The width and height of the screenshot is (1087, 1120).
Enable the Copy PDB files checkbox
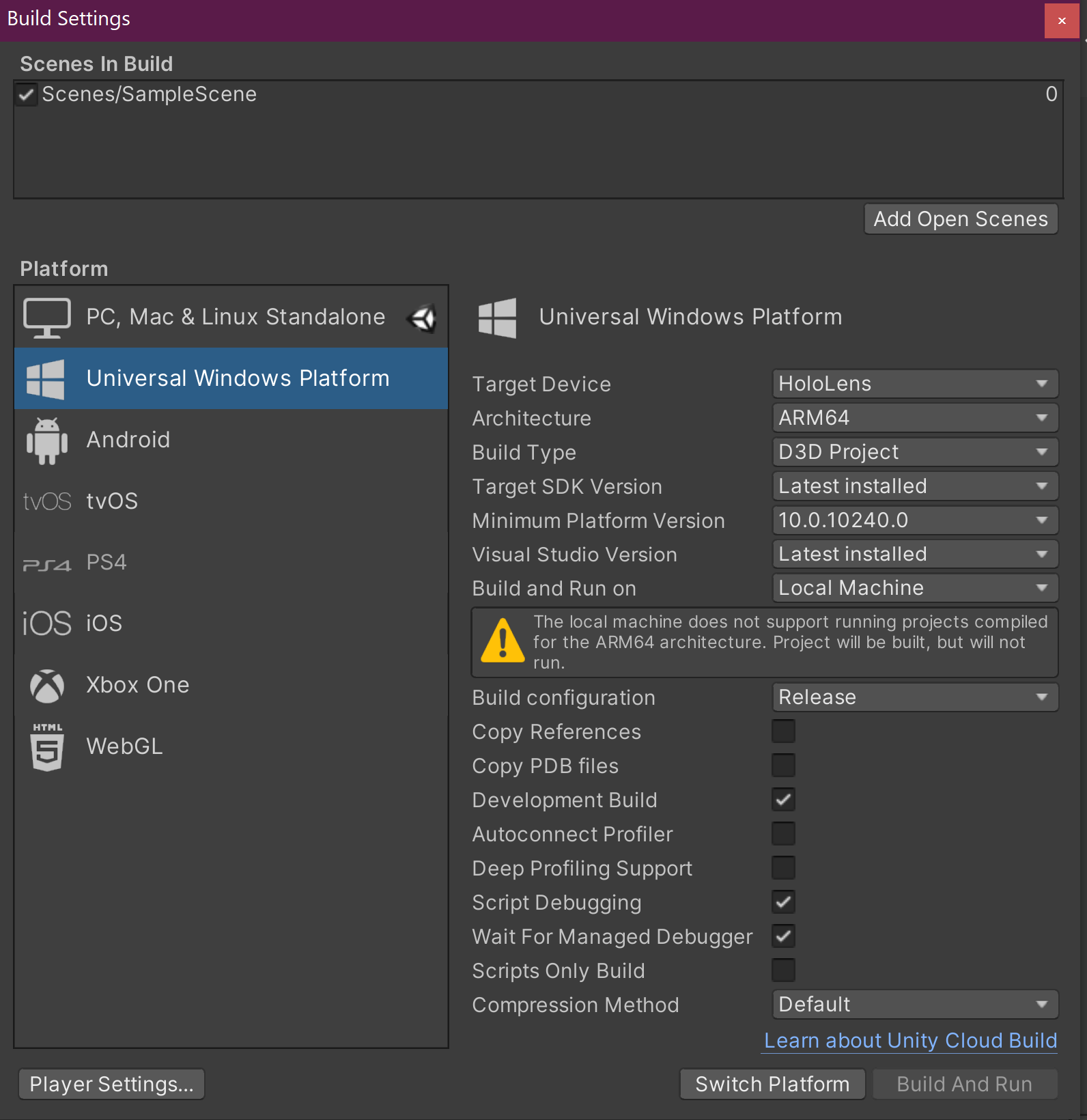[x=783, y=766]
